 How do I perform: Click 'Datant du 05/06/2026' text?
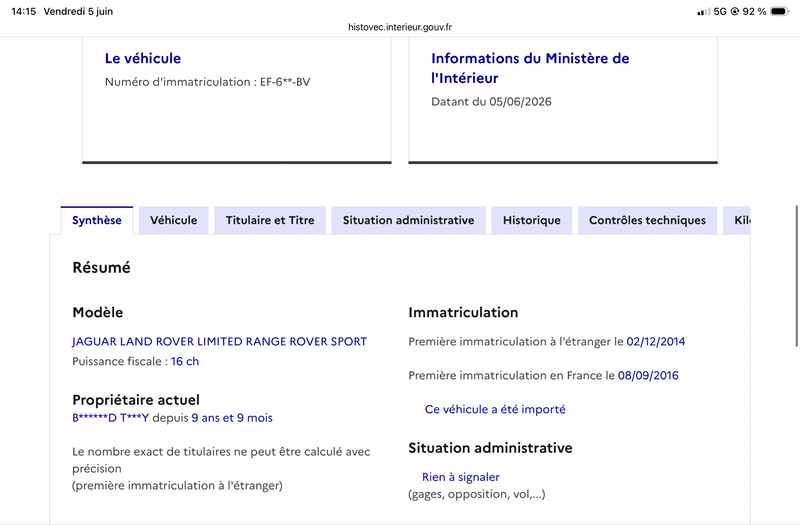click(x=491, y=102)
